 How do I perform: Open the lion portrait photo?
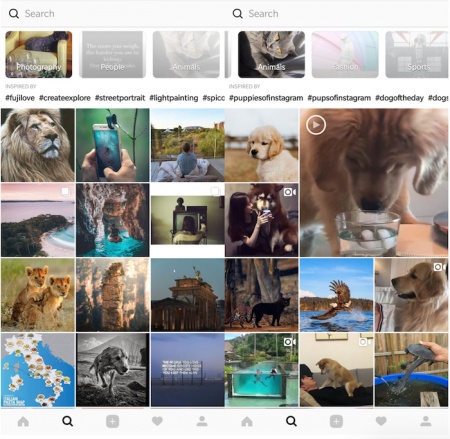[38, 145]
